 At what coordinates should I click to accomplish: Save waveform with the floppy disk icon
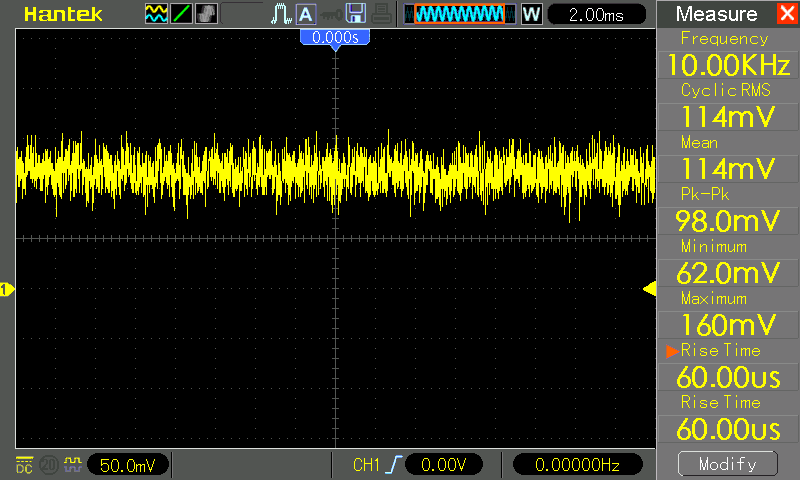pyautogui.click(x=356, y=14)
